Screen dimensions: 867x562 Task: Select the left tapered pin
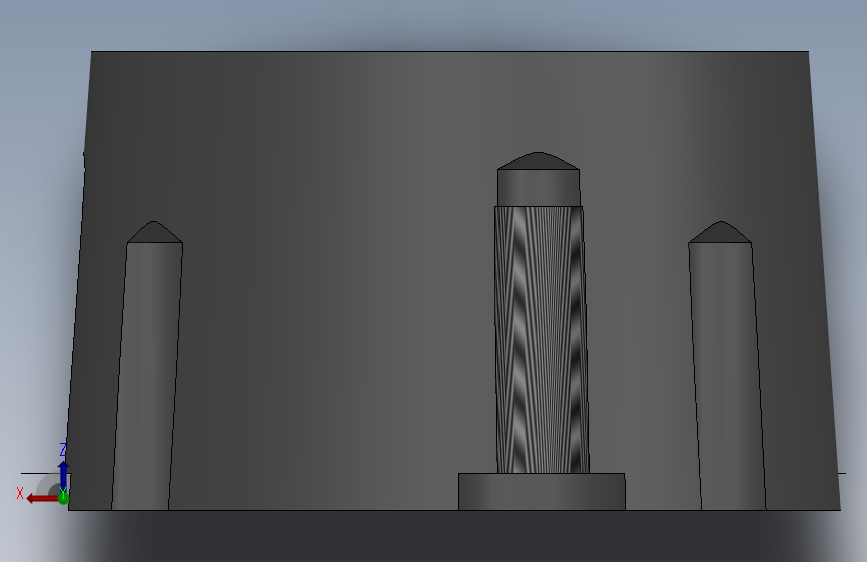click(x=148, y=376)
